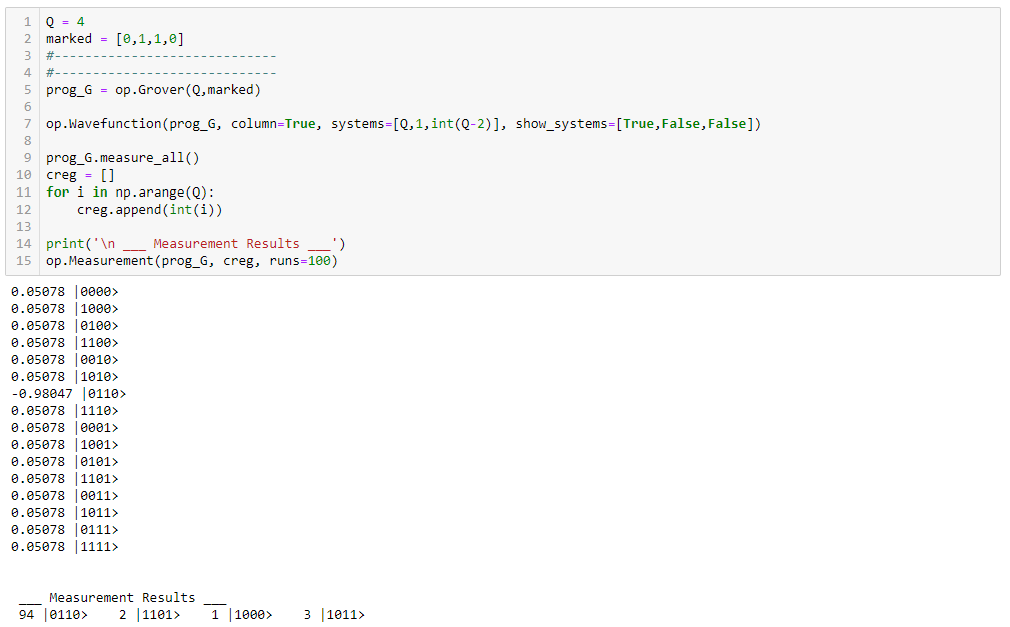
Task: Click the 0.05078 |1111> output row
Action: [64, 547]
